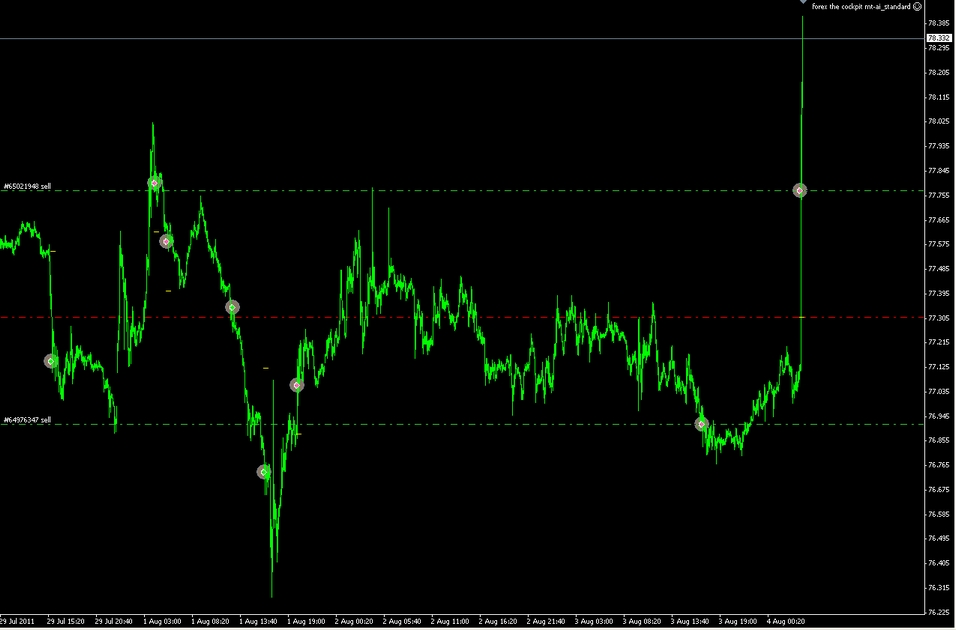Click the green marker on the red dash-dot level line
956x630 pixels.
232,308
